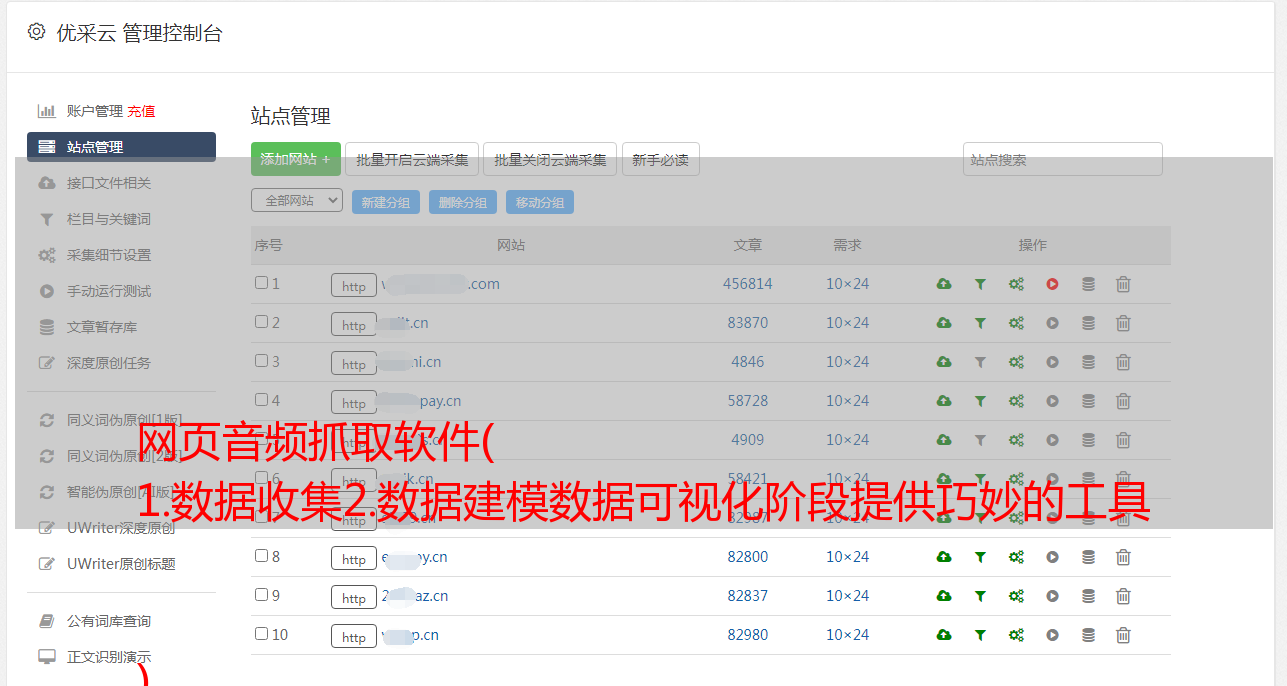The height and width of the screenshot is (686, 1287).
Task: Click into the 站点搜索 search field
Action: (1062, 159)
